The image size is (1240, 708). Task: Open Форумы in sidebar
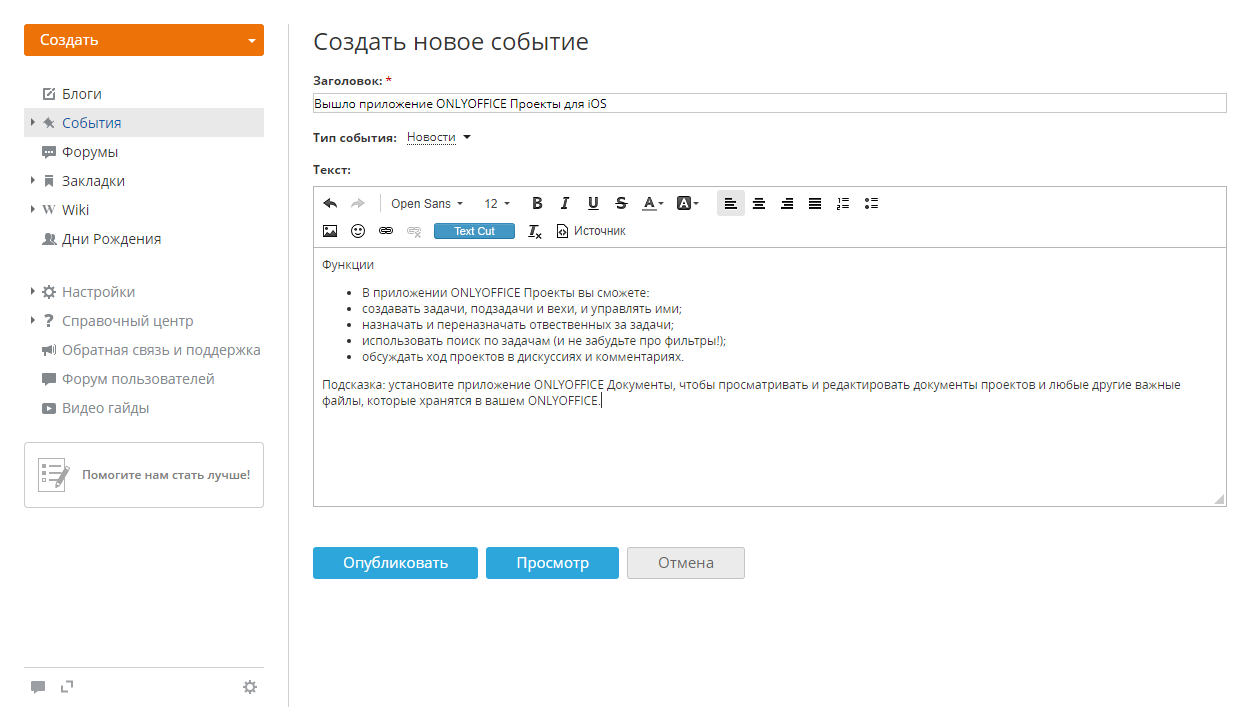click(x=90, y=152)
